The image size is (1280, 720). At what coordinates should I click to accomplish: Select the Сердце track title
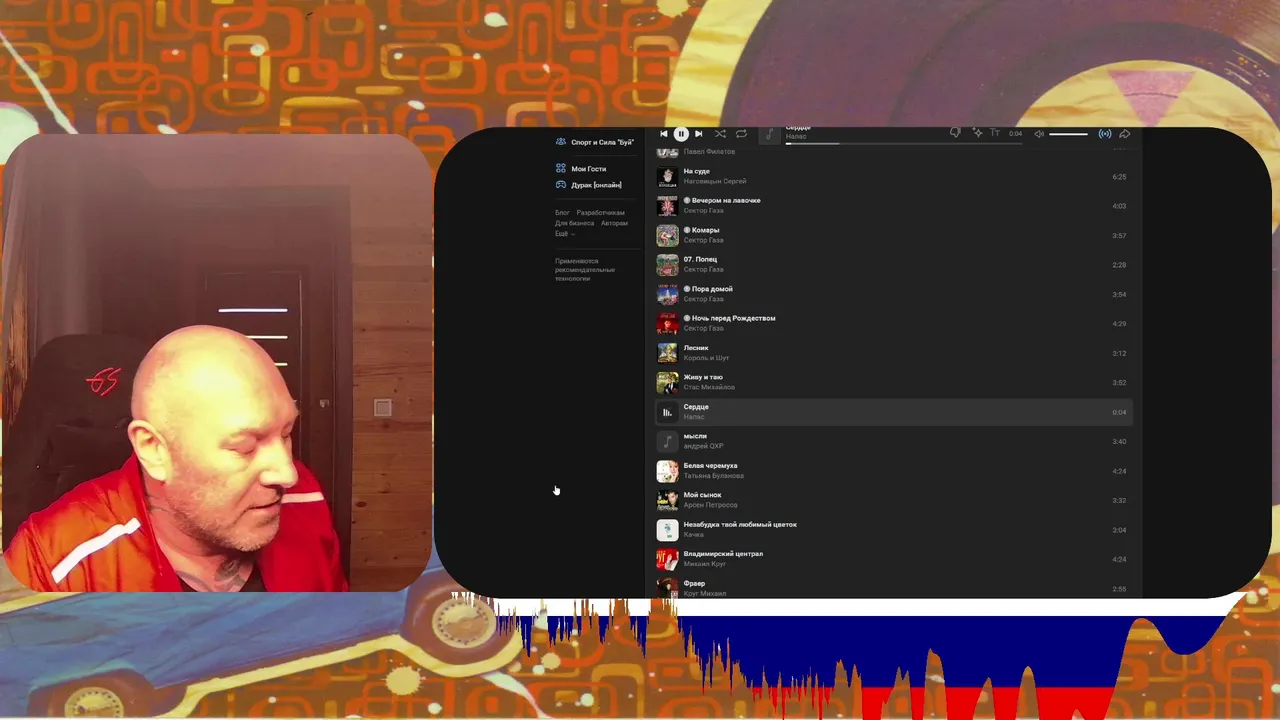coord(696,407)
